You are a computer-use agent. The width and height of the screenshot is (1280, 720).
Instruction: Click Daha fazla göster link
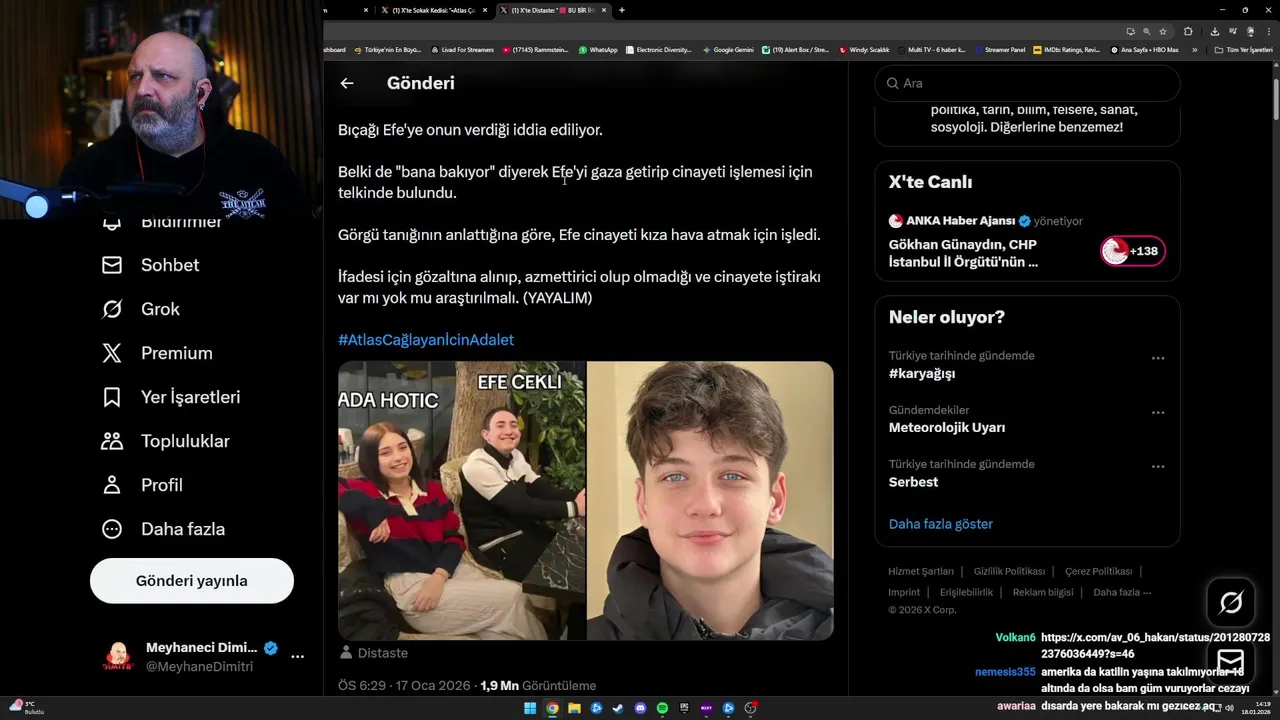coord(941,524)
